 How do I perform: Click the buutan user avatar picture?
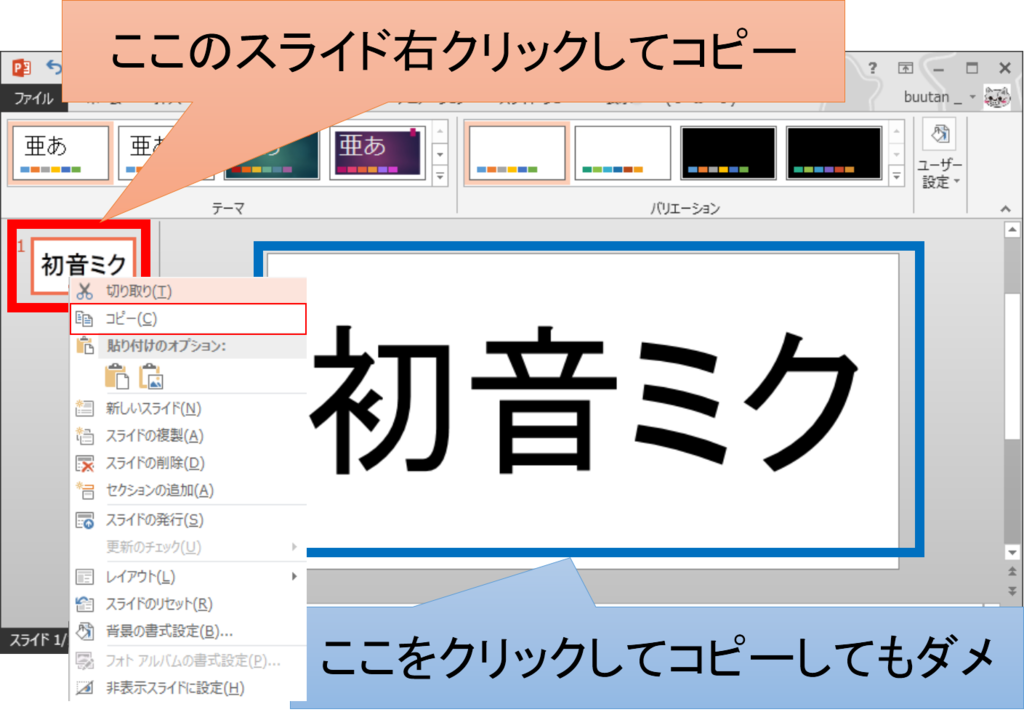pyautogui.click(x=997, y=97)
